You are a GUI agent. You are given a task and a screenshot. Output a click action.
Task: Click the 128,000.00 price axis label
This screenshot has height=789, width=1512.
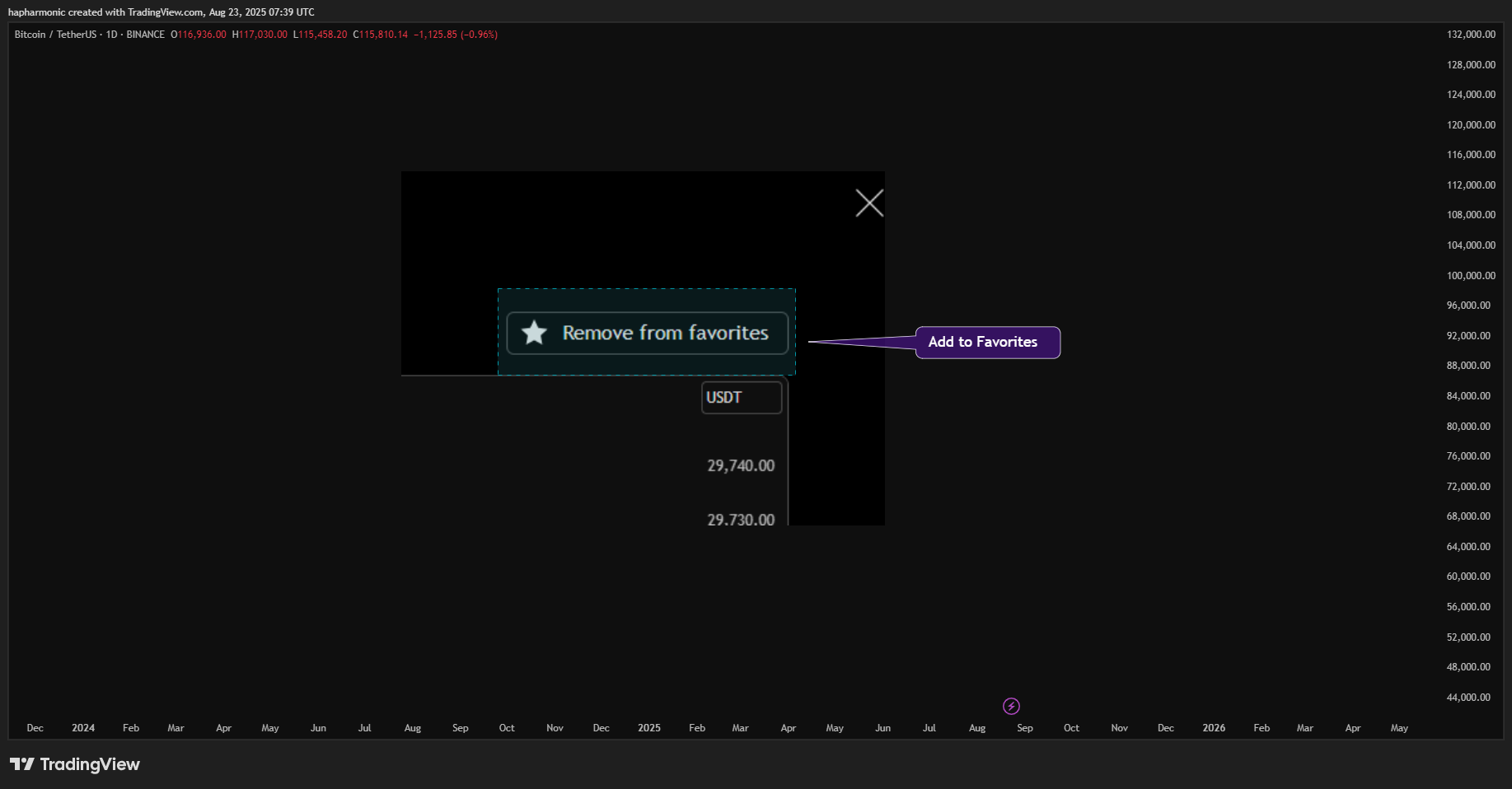tap(1471, 65)
